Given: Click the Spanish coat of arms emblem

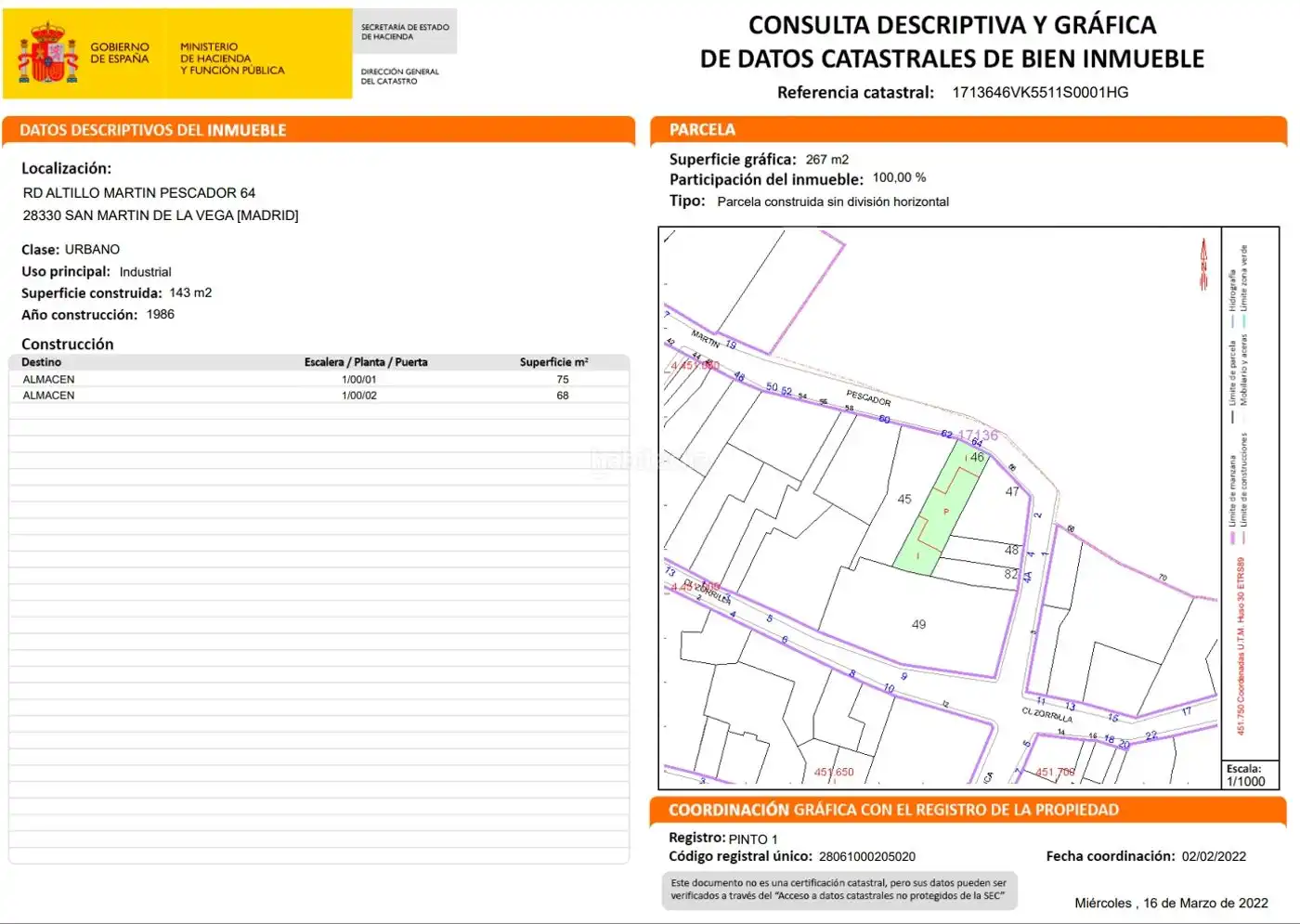Looking at the screenshot, I should 47,54.
